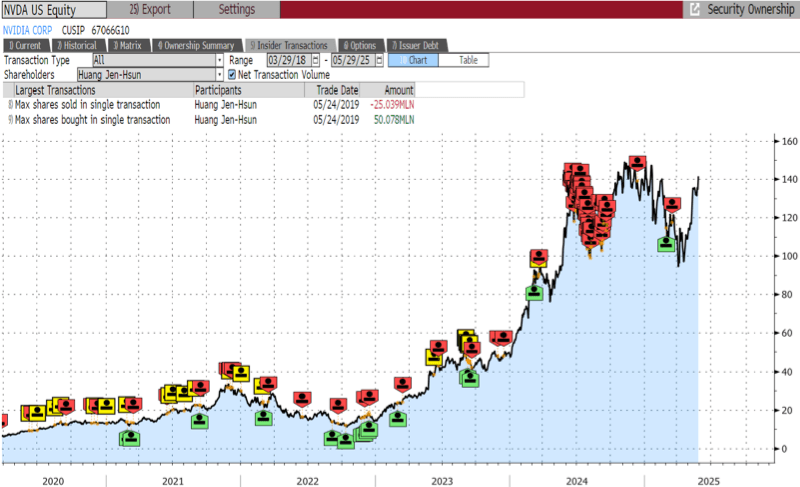Click the start date calendar icon
Screen dimensions: 800x487
pos(315,60)
